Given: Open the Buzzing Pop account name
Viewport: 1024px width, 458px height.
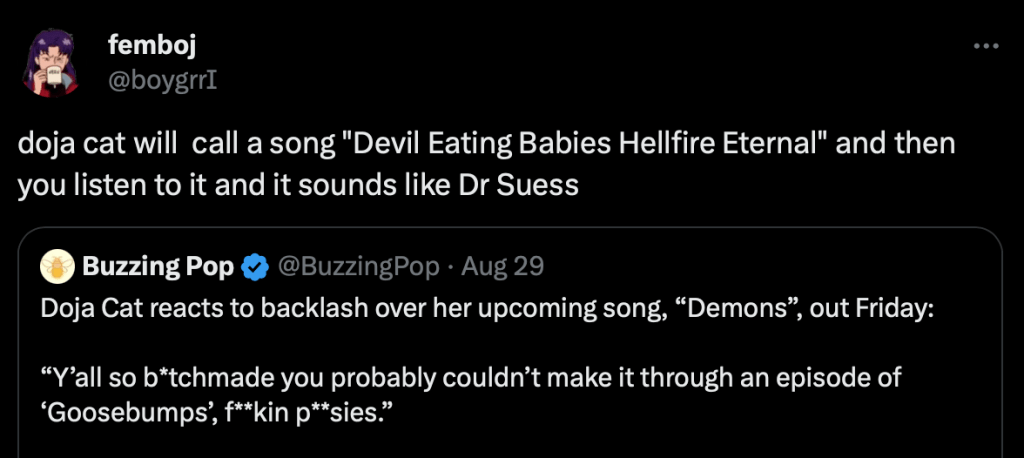Looking at the screenshot, I should 157,267.
